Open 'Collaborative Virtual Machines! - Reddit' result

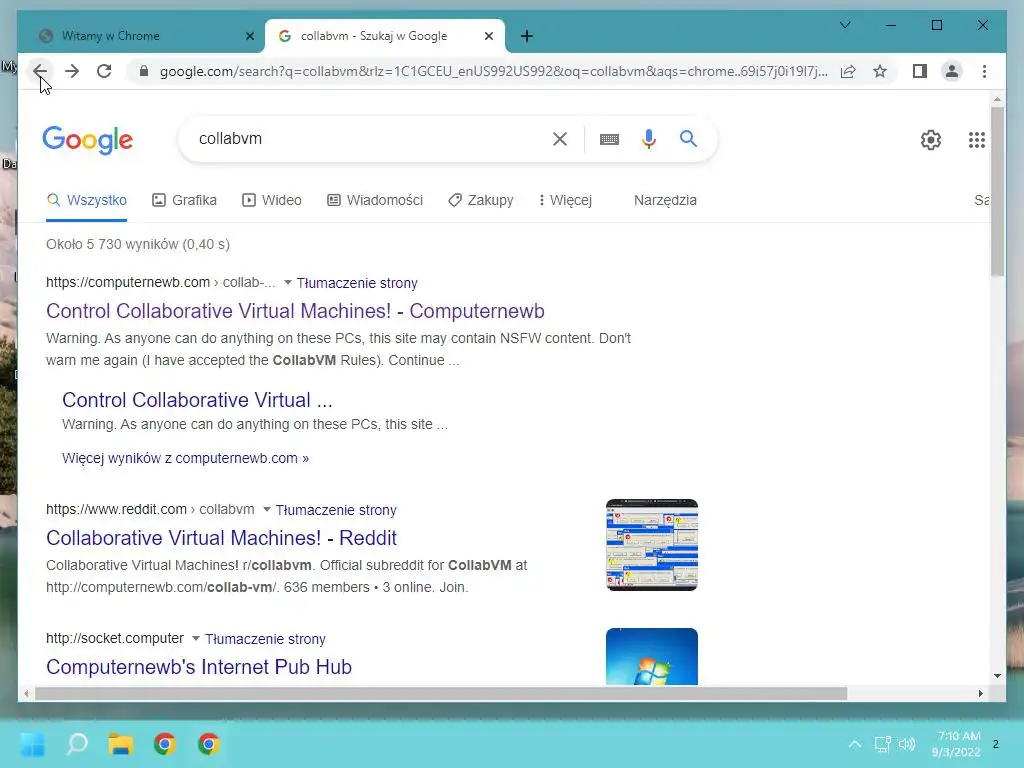coord(221,537)
